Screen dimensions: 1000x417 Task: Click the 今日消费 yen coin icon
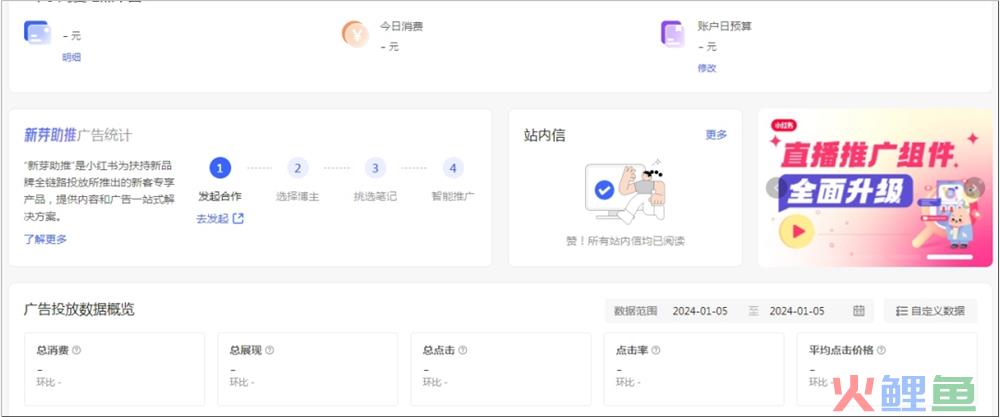pyautogui.click(x=355, y=34)
